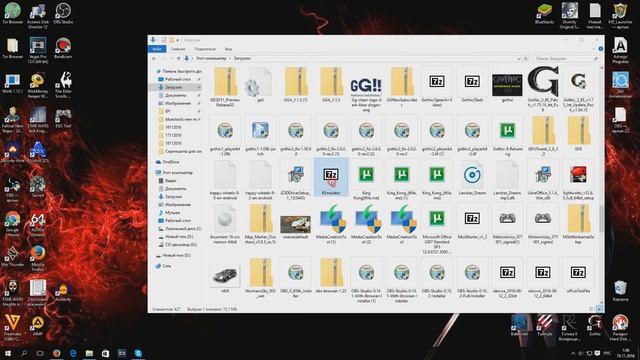Open Skype from the taskbar
Image resolution: width=640 pixels, height=360 pixels.
[x=138, y=353]
